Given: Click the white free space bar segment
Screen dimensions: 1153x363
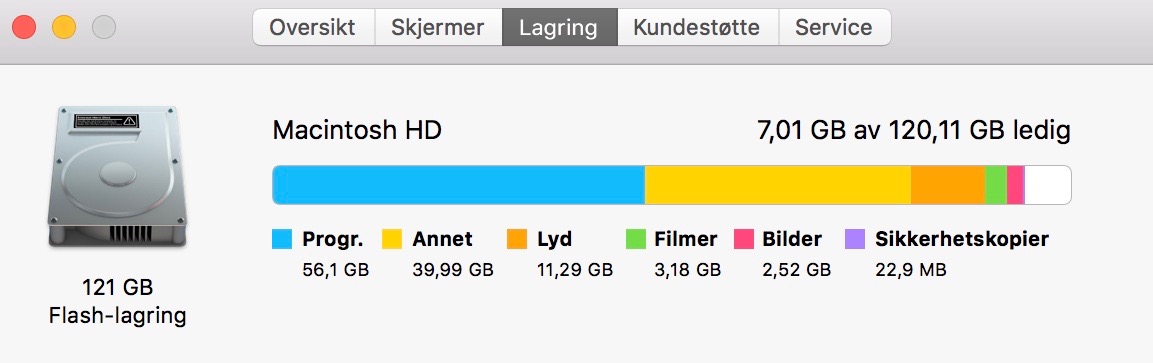Looking at the screenshot, I should [1047, 185].
